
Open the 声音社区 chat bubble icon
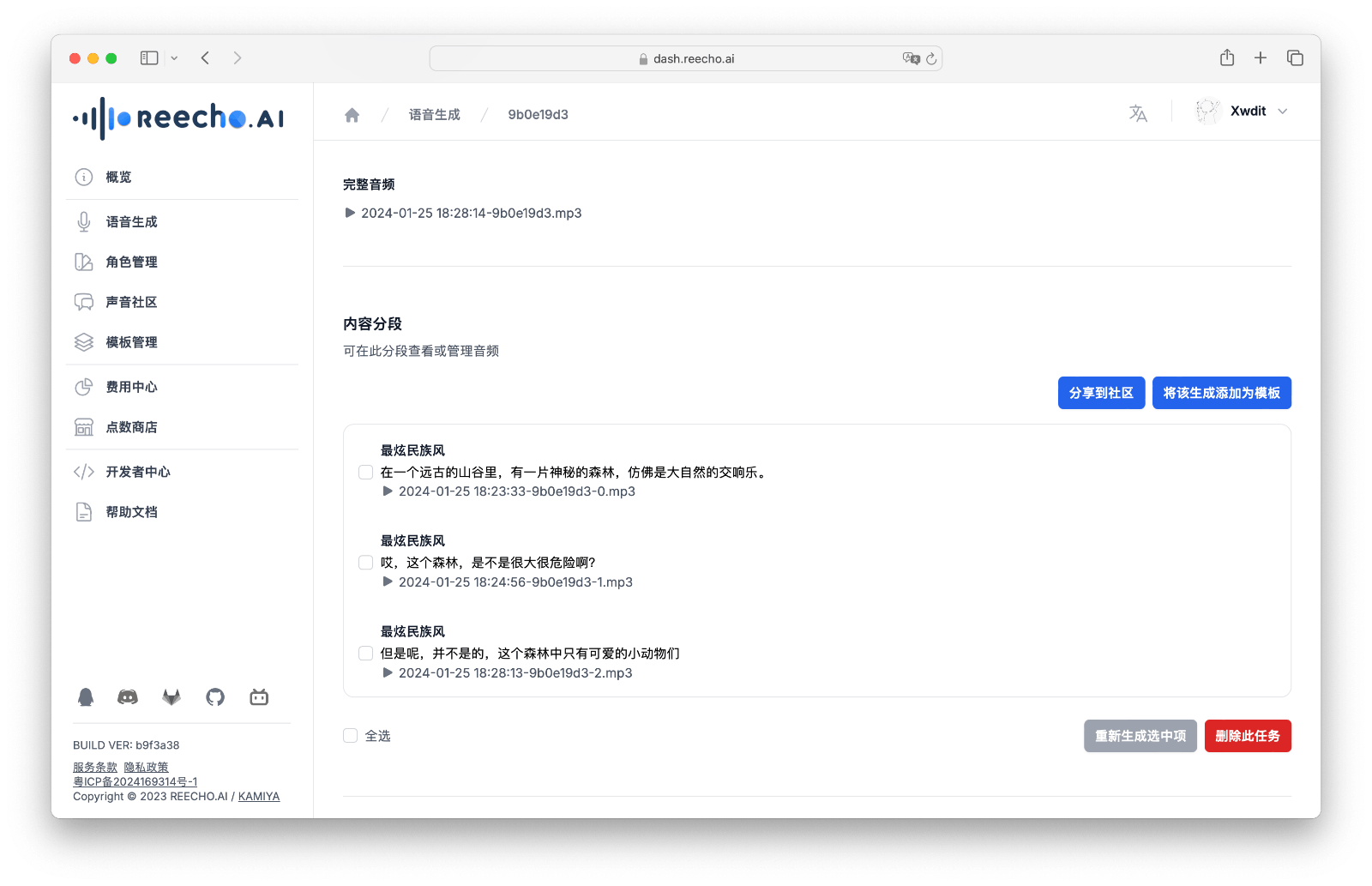83,302
